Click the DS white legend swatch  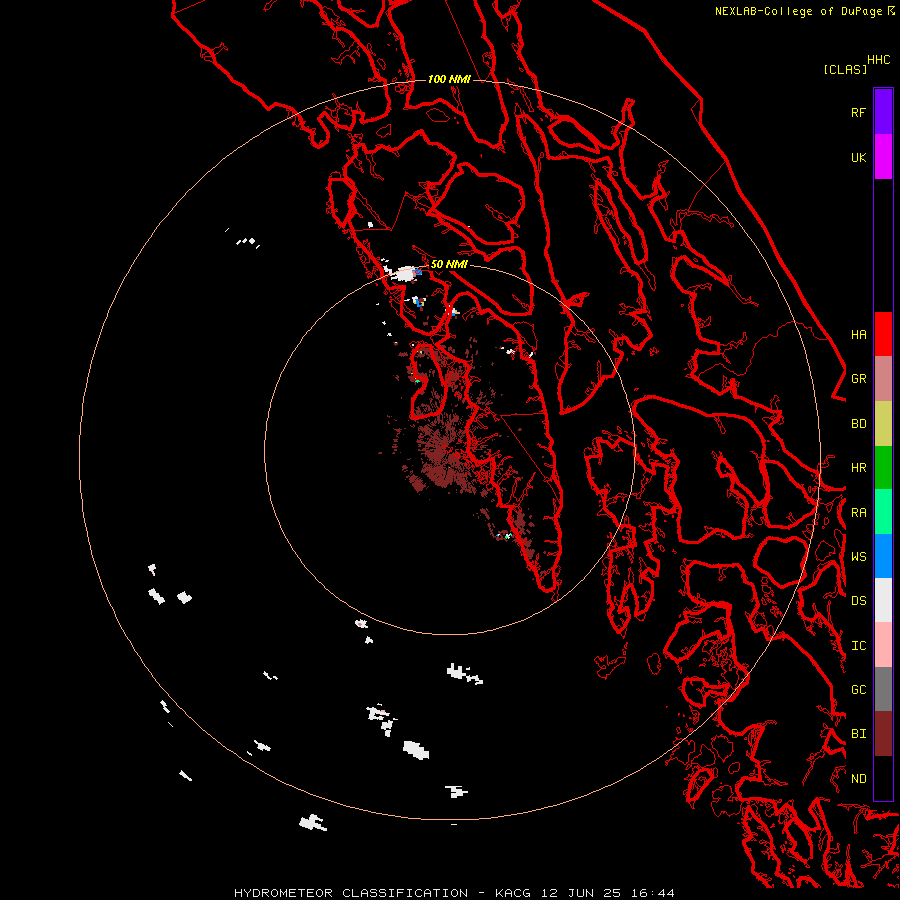point(883,600)
